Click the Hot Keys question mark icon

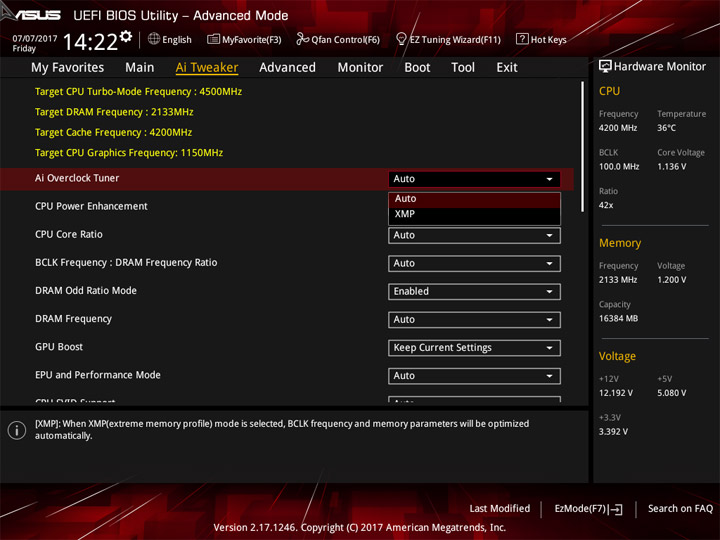[522, 39]
